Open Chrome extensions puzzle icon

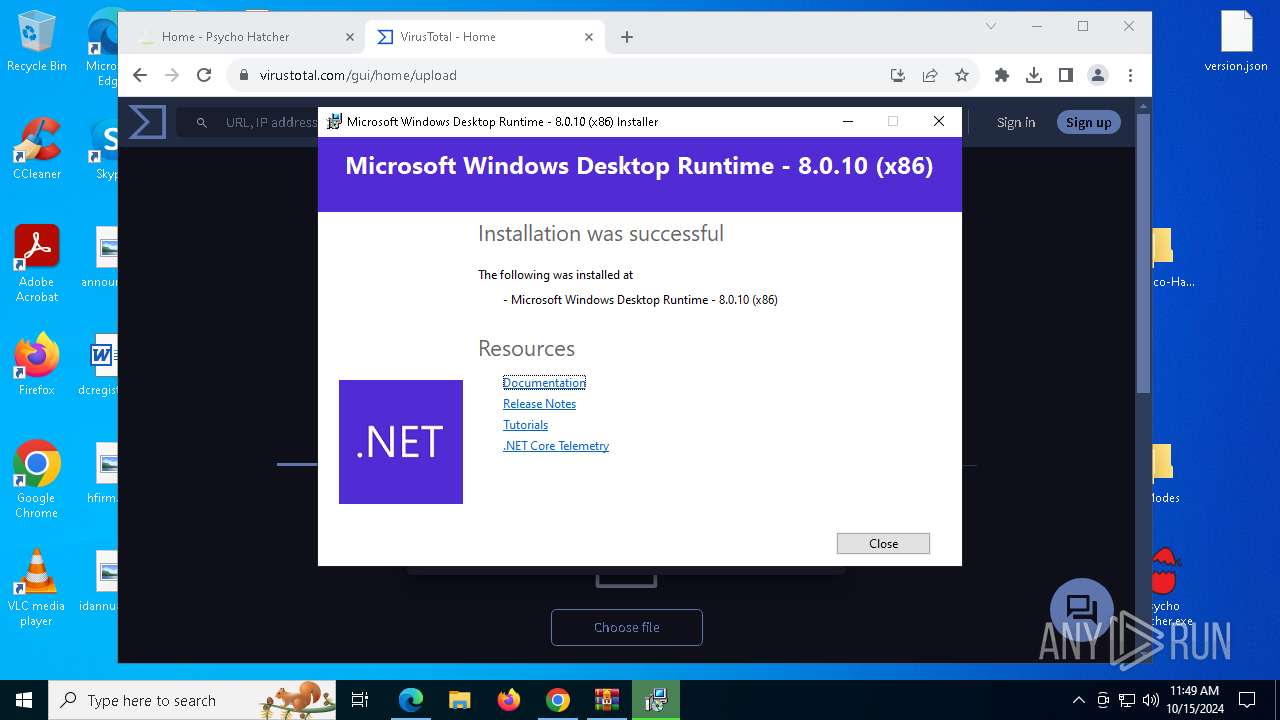click(x=1002, y=75)
